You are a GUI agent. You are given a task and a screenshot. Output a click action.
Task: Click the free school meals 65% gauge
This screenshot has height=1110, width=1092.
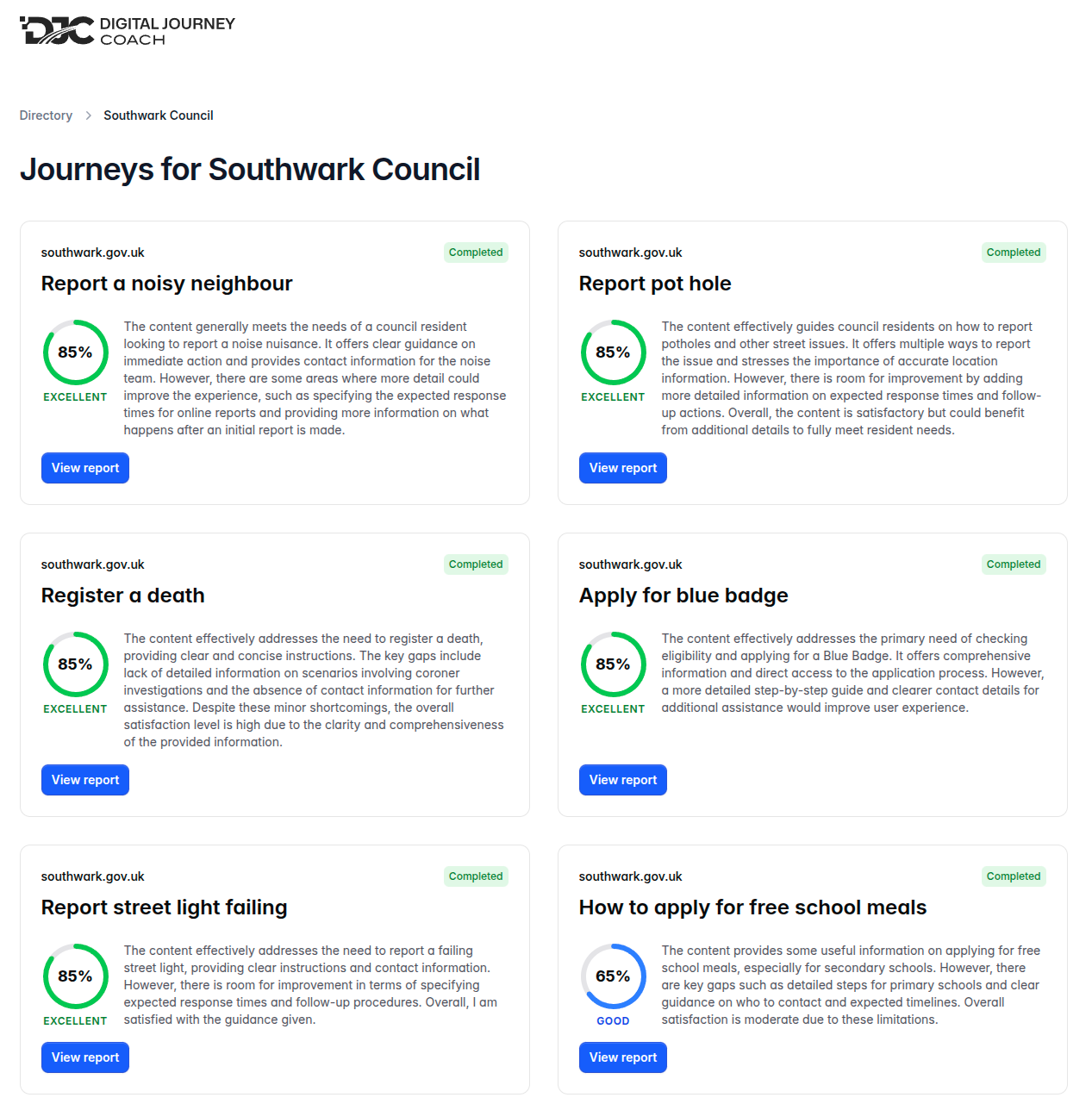click(x=614, y=976)
